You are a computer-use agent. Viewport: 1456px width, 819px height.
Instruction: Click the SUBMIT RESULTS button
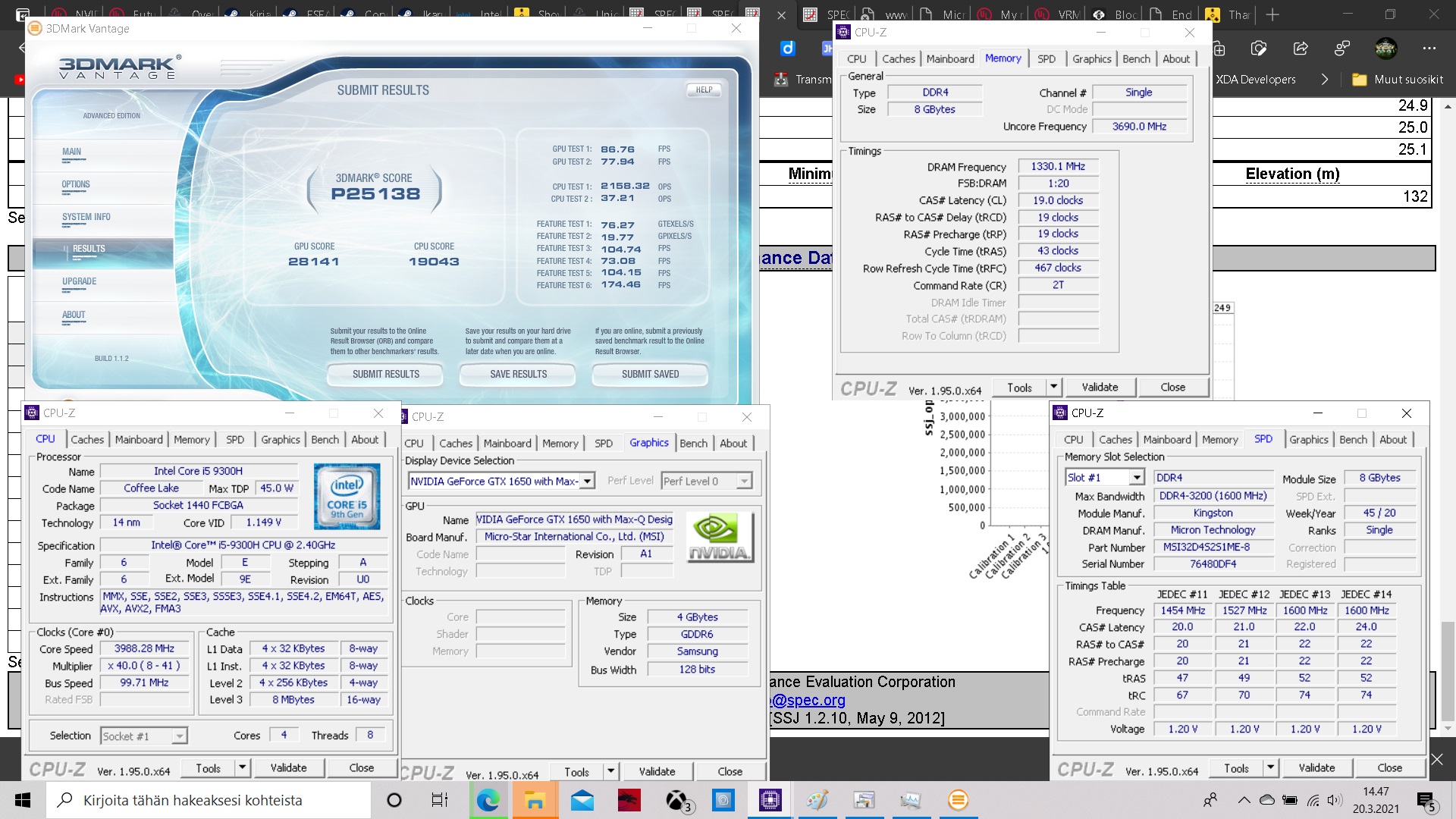click(x=385, y=374)
